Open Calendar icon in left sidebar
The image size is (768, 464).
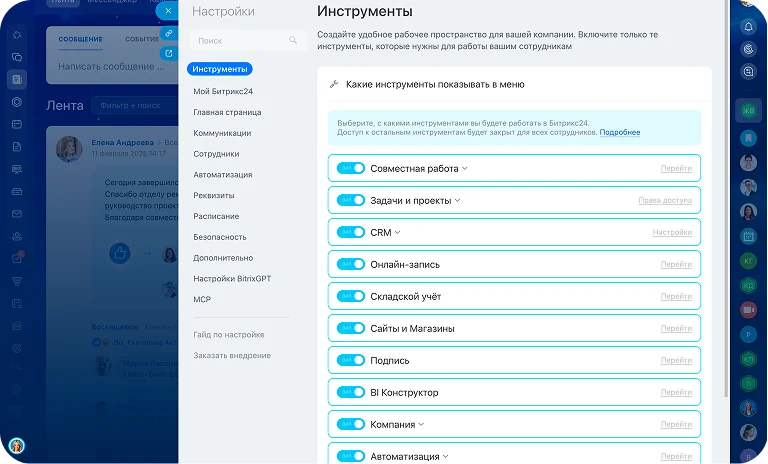pos(17,124)
